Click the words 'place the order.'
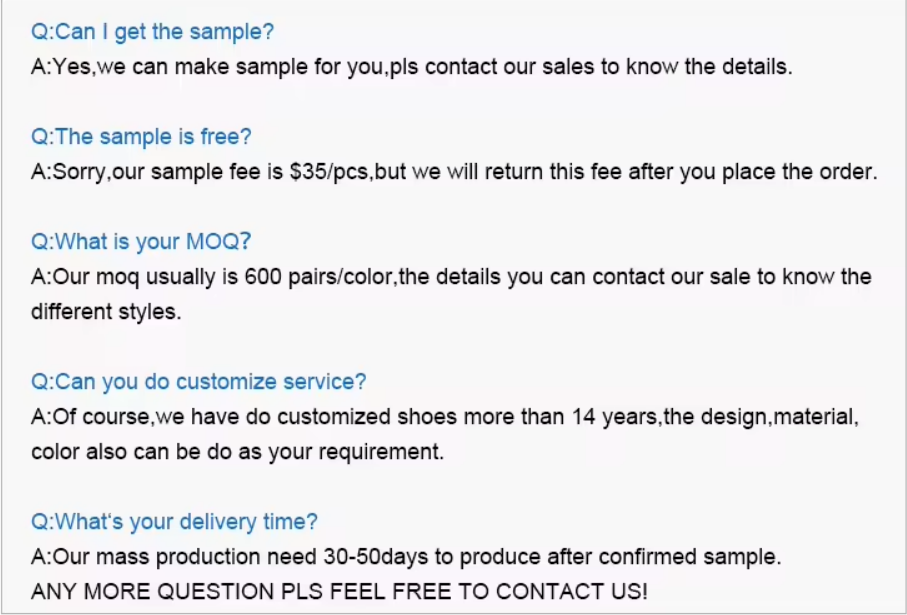Screen dimensions: 907x615 coord(801,172)
